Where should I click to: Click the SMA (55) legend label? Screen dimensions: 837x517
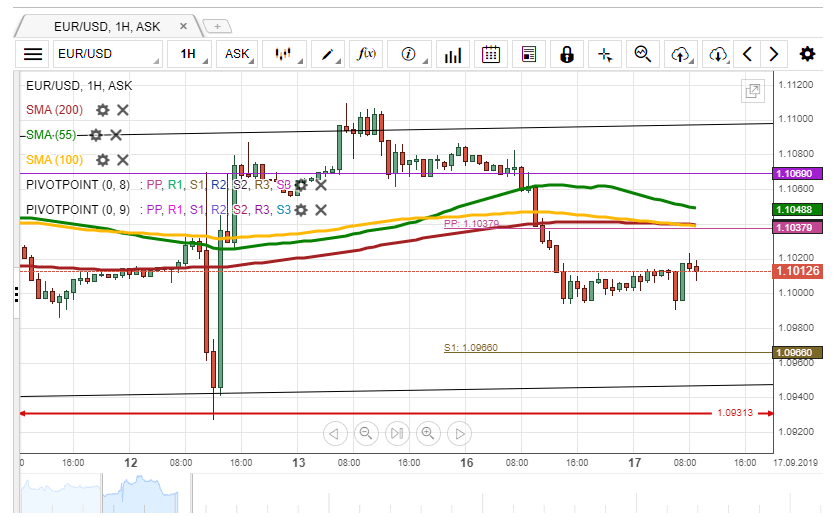[51, 135]
